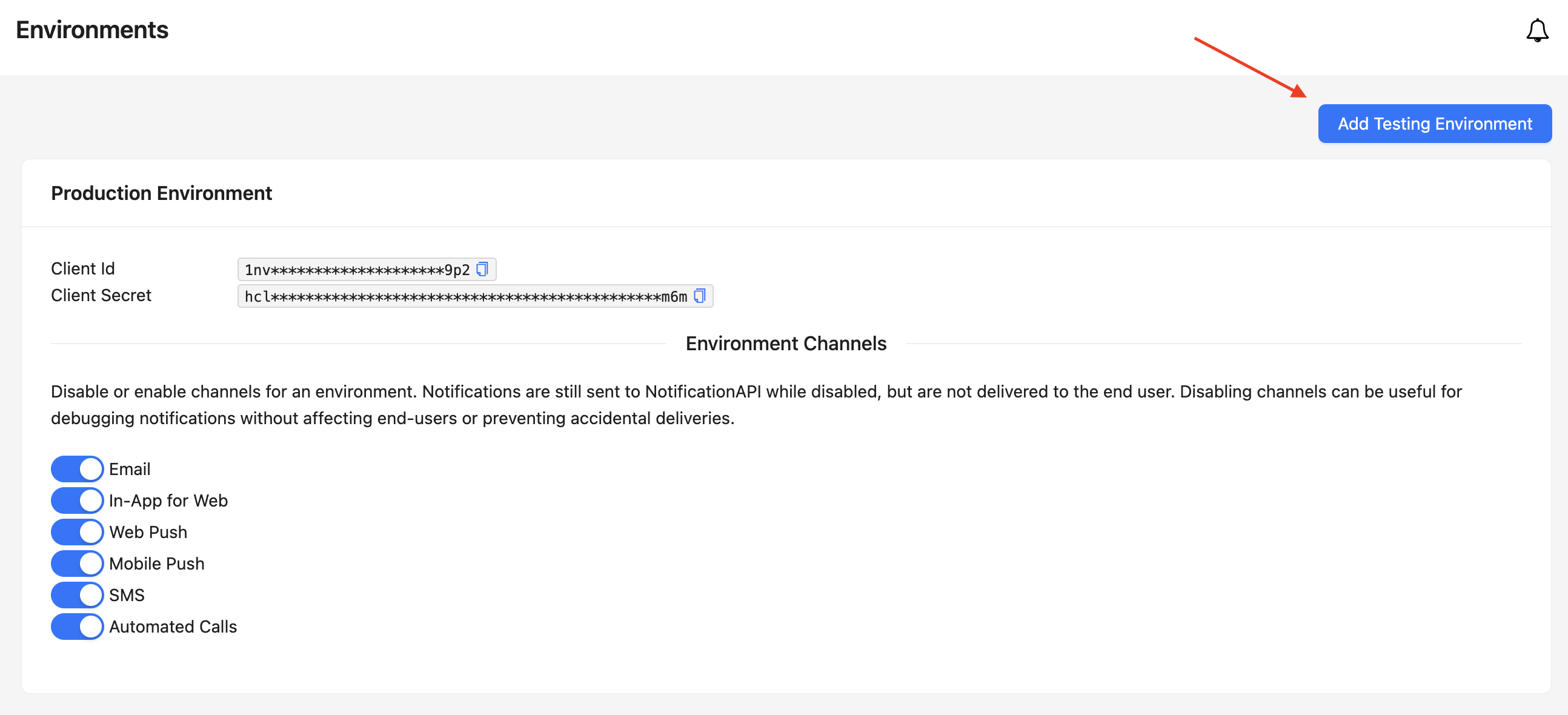The width and height of the screenshot is (1568, 715).
Task: Click the Email channel label text
Action: tap(130, 468)
